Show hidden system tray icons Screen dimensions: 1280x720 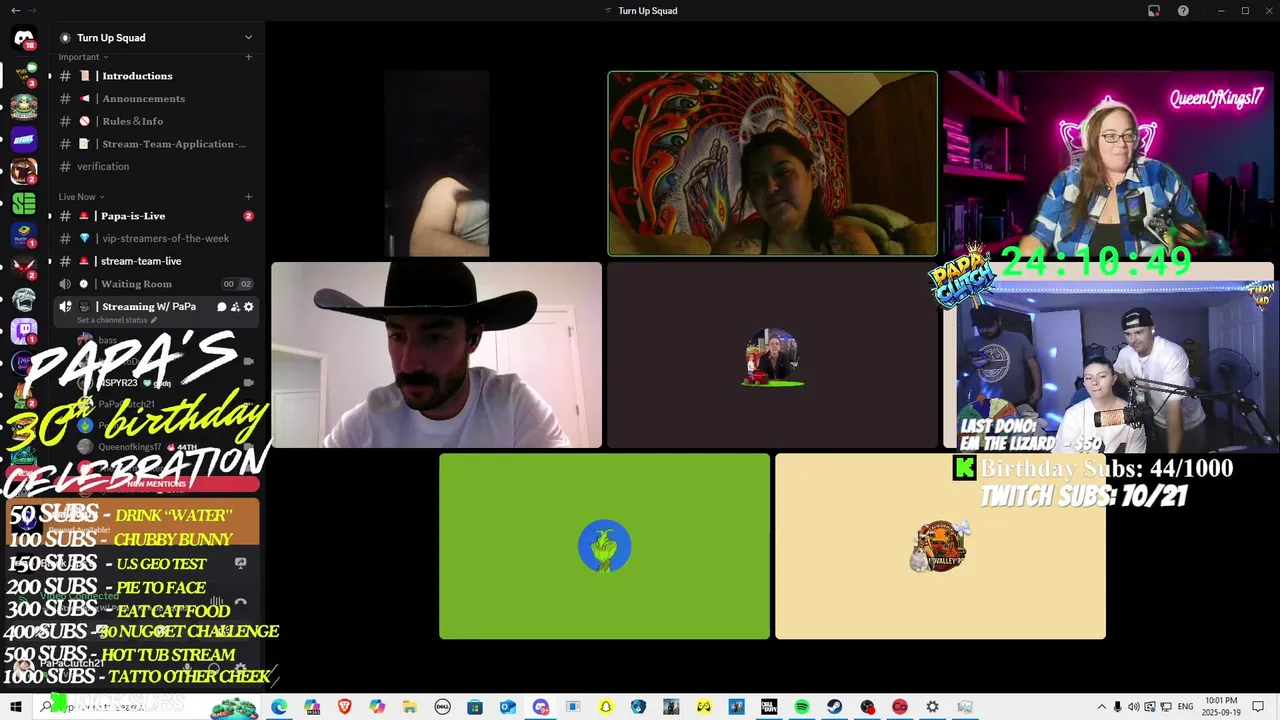coord(1101,707)
